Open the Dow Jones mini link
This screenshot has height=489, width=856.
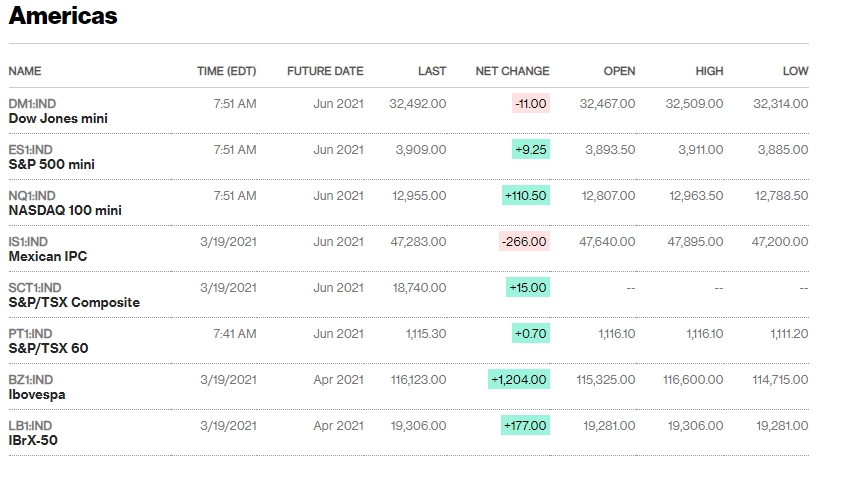click(x=58, y=118)
